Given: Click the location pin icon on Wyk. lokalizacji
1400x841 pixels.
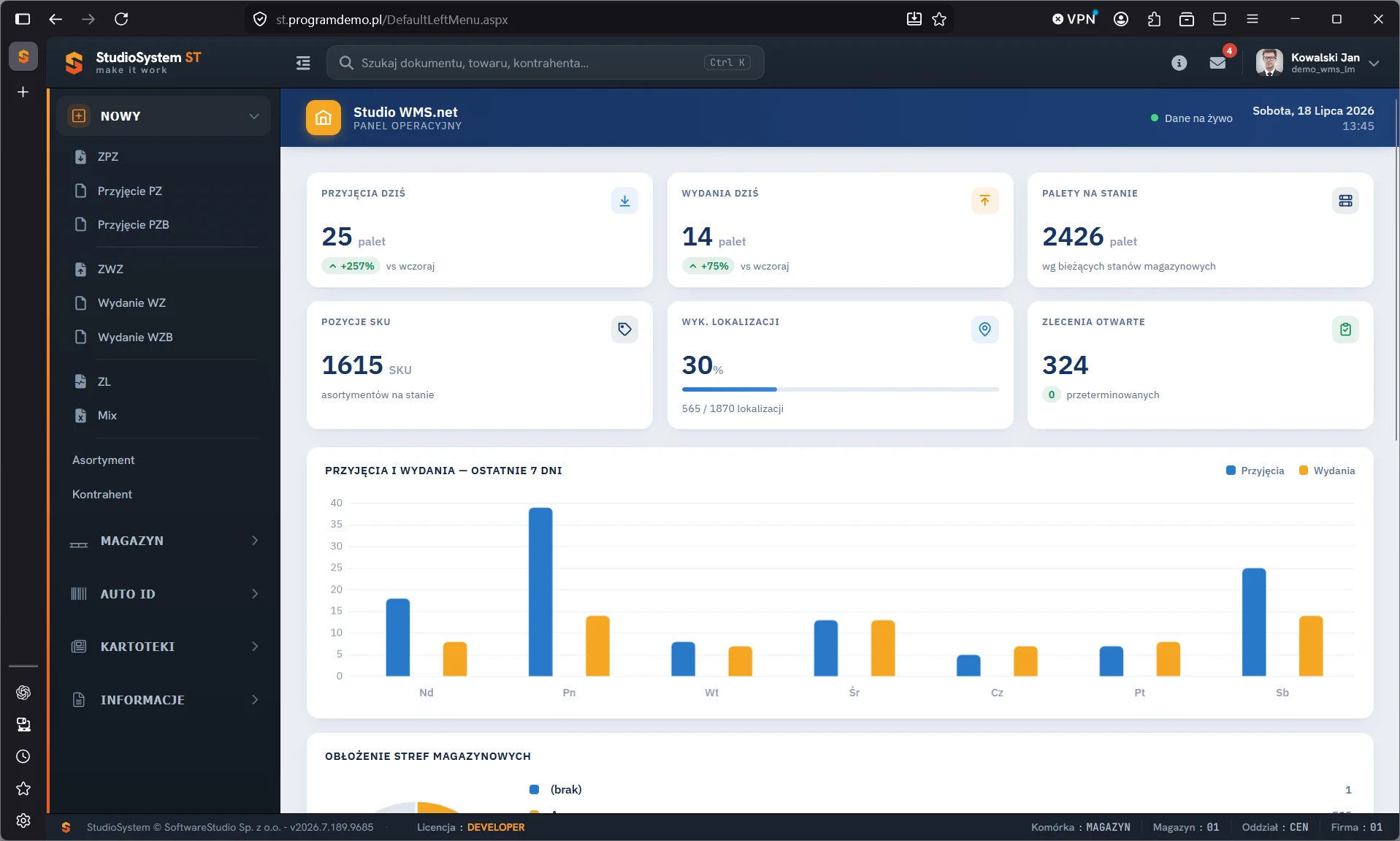Looking at the screenshot, I should pos(984,330).
